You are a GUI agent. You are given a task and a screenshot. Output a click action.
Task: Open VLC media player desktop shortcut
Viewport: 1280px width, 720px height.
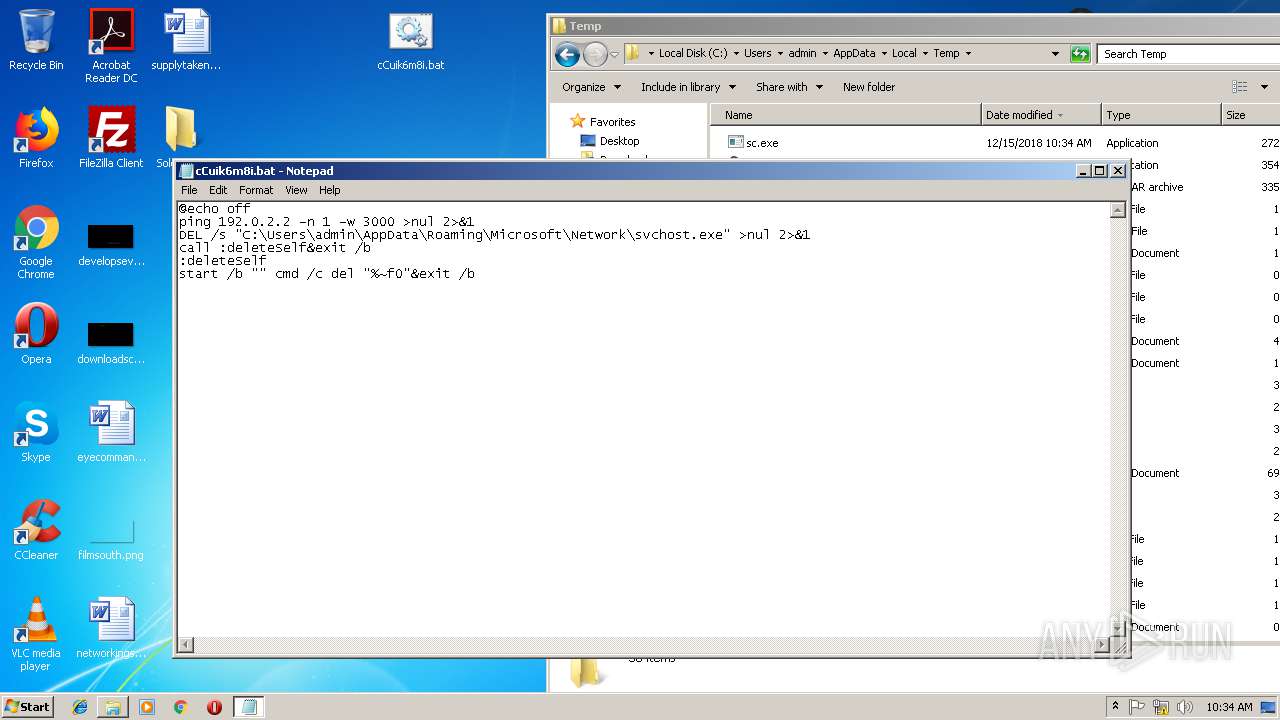point(36,634)
